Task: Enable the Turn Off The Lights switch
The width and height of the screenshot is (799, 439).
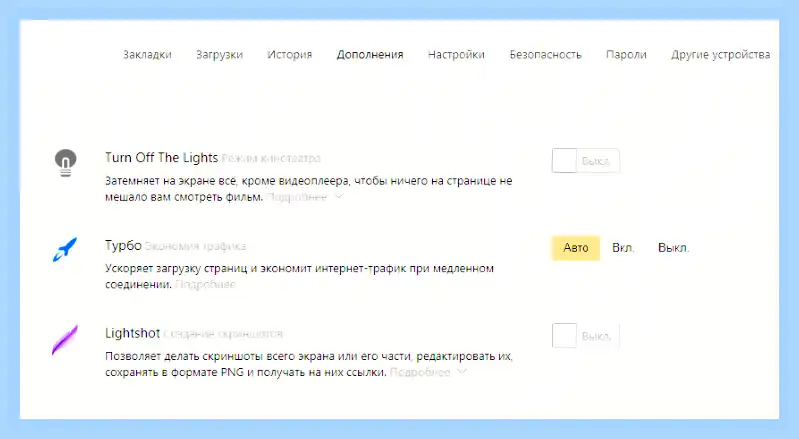Action: point(585,161)
